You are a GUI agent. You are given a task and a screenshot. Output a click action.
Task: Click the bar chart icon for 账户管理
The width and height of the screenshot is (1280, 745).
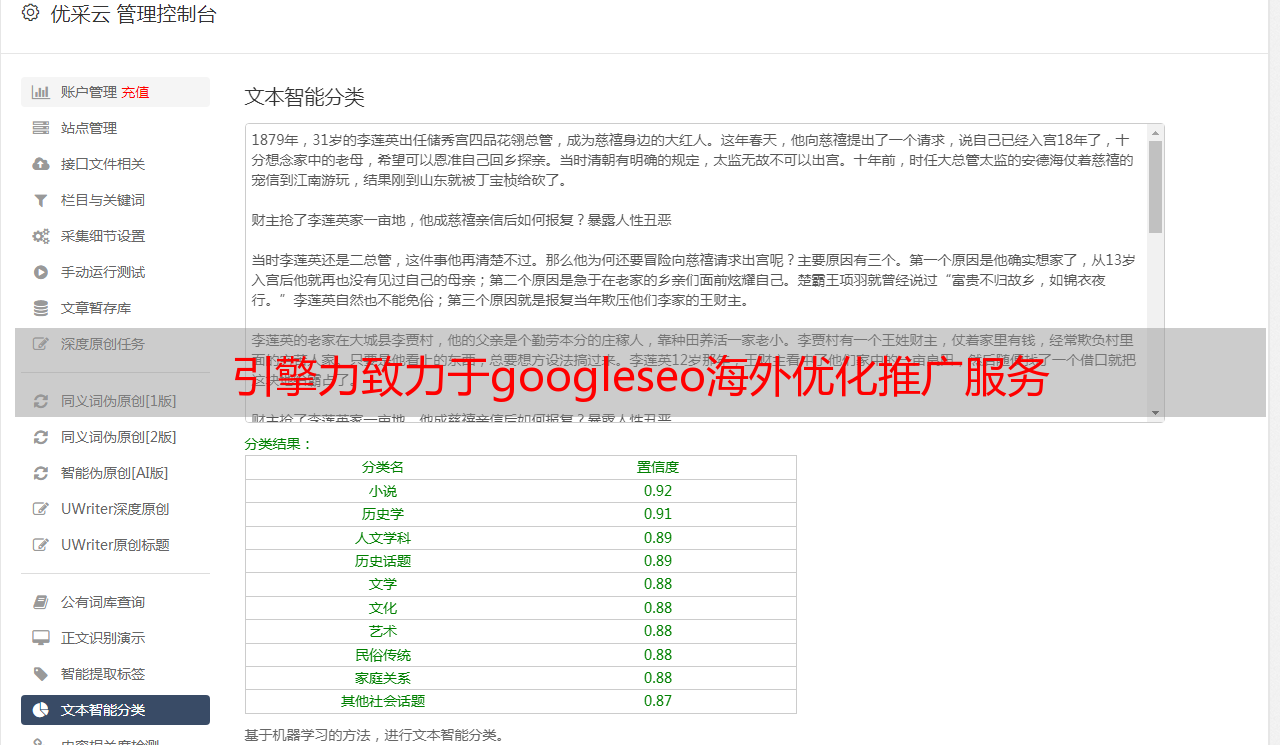41,92
